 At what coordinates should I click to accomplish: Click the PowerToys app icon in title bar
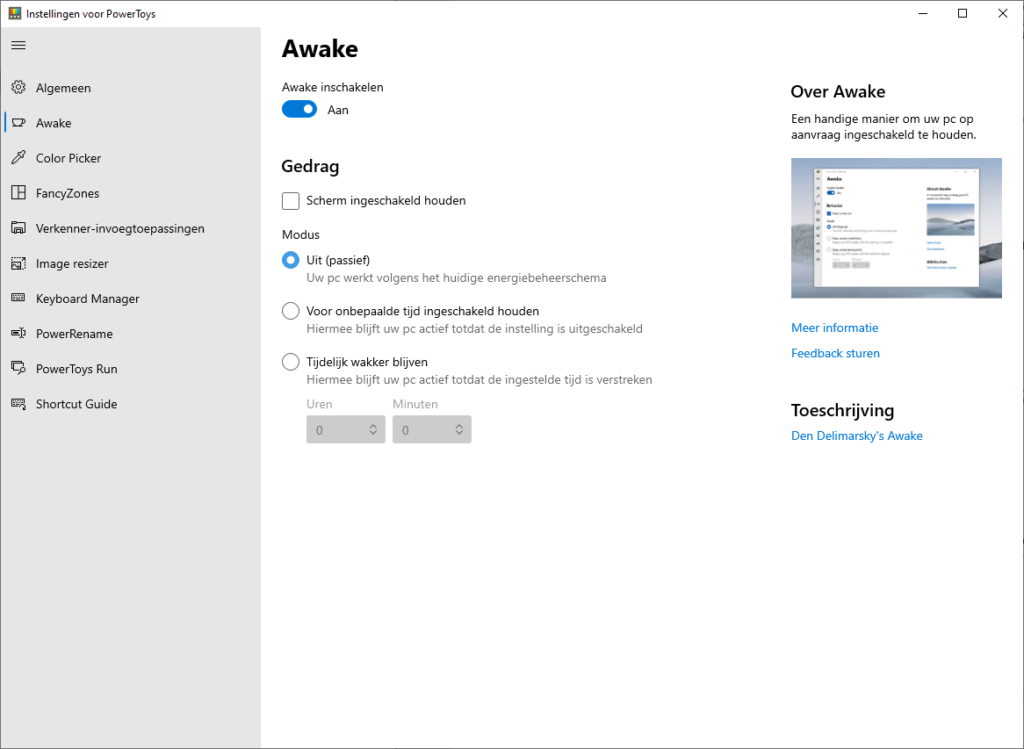click(x=14, y=13)
